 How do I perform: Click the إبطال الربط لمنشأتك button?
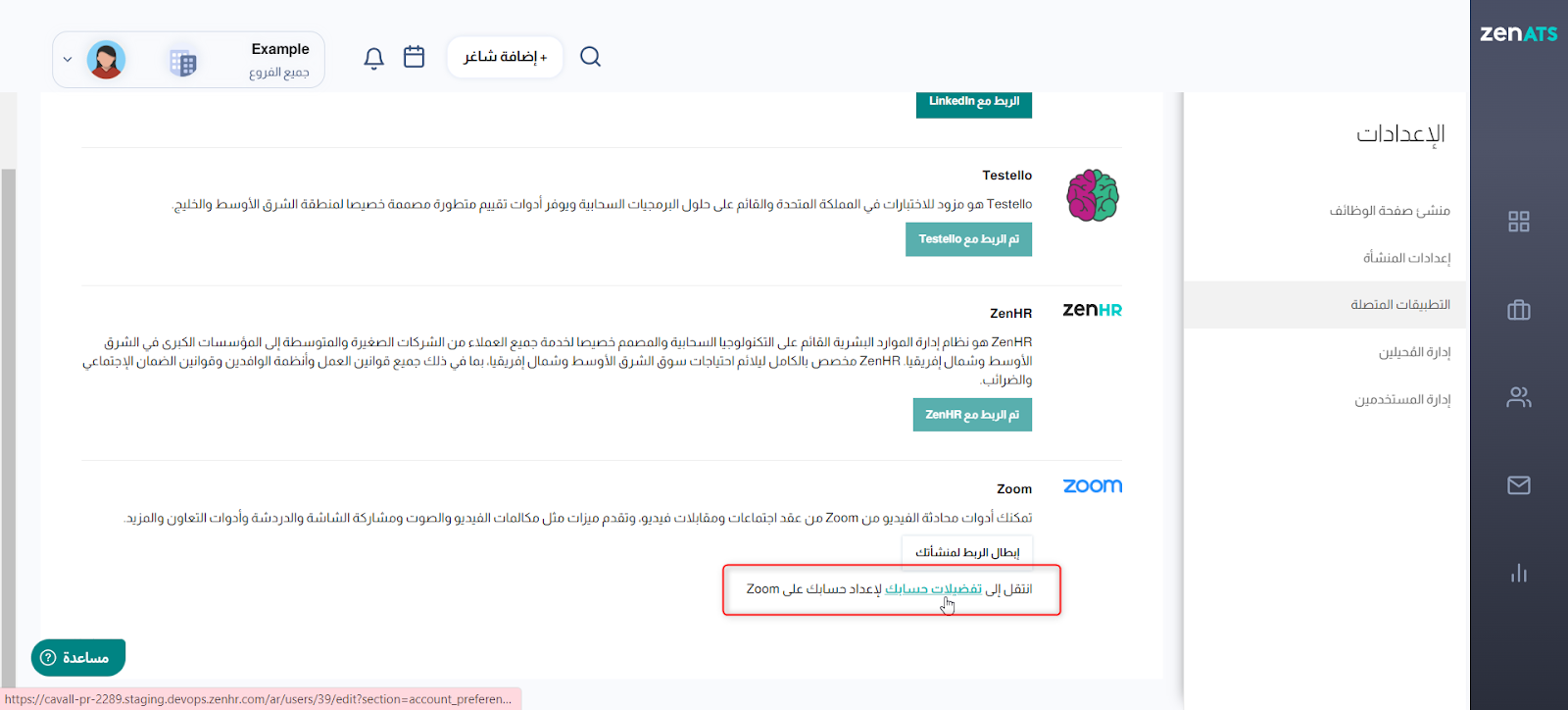[x=967, y=552]
